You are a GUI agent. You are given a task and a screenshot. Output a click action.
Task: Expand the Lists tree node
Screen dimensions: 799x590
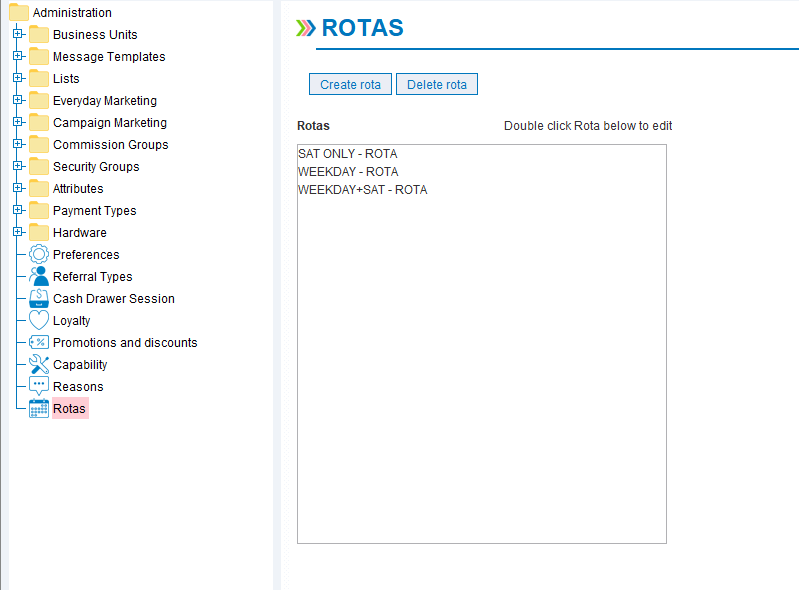[x=17, y=77]
